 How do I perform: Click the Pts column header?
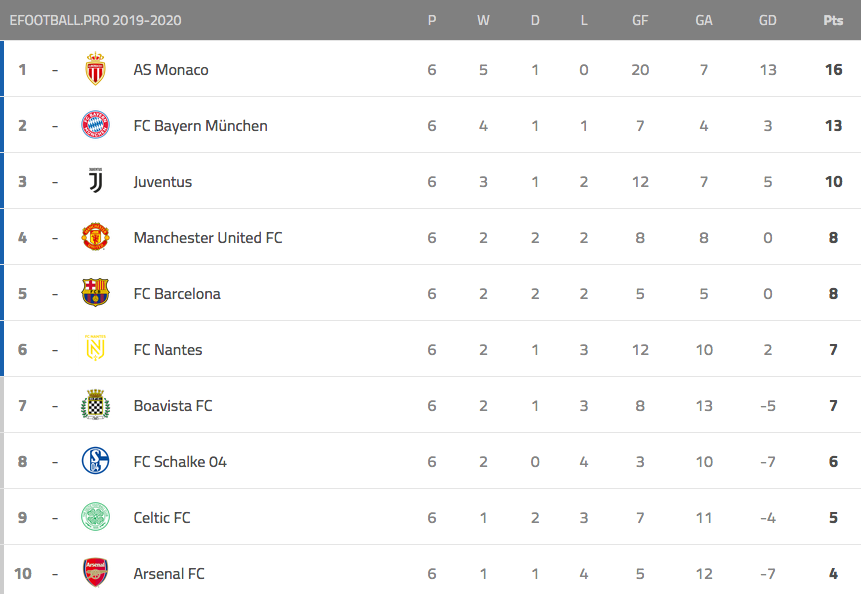coord(833,20)
